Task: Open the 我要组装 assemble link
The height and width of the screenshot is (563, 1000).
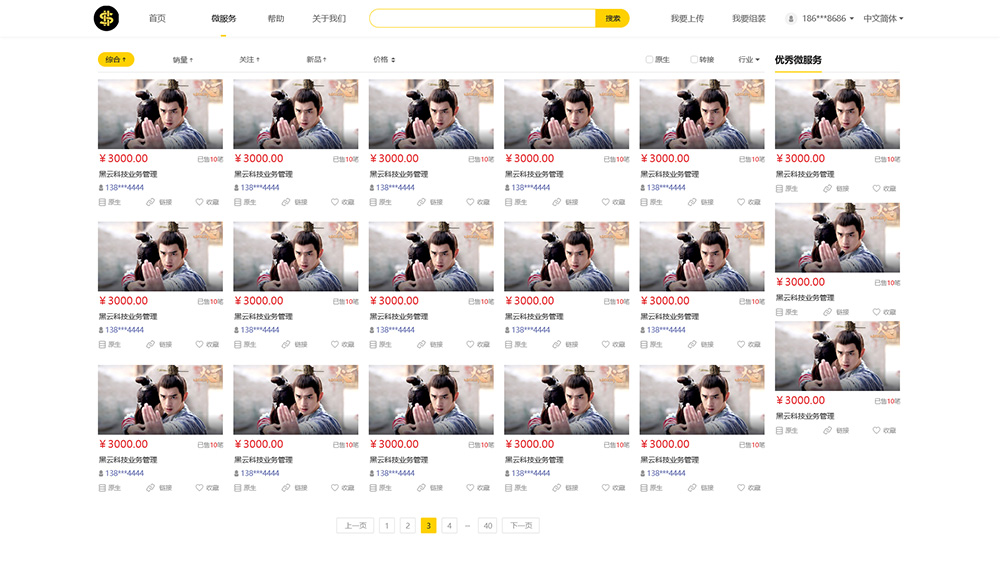Action: coord(749,18)
